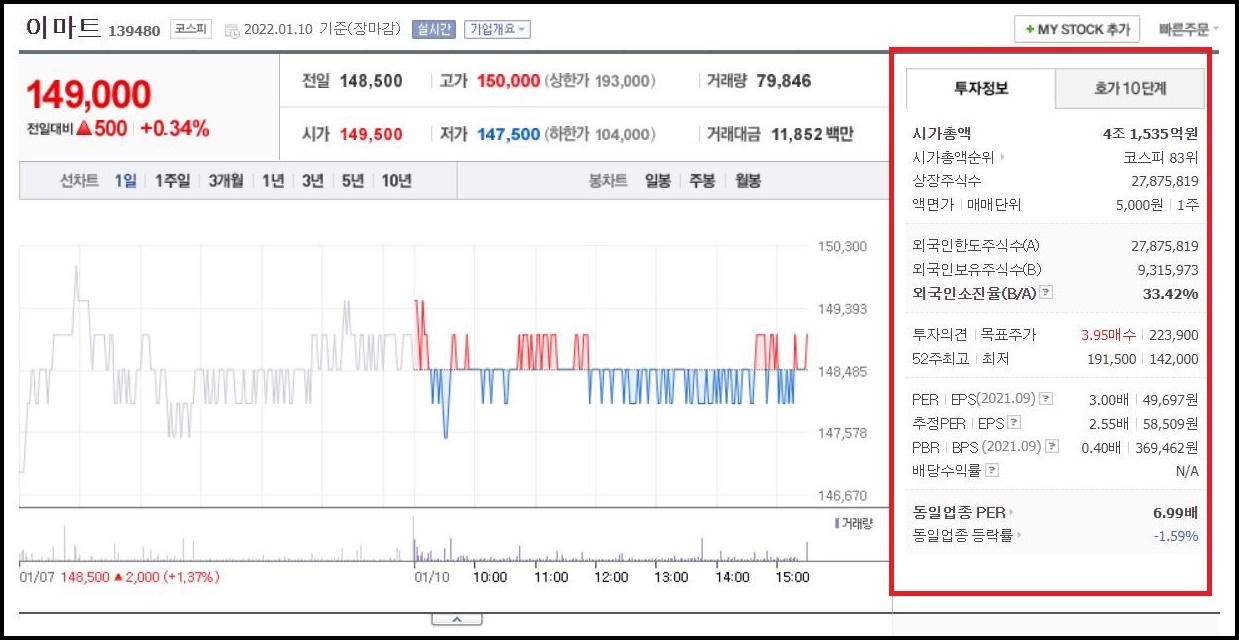This screenshot has width=1239, height=640.
Task: Click the 외국인보유주식수 value 9,315,973
Action: coord(1168,269)
